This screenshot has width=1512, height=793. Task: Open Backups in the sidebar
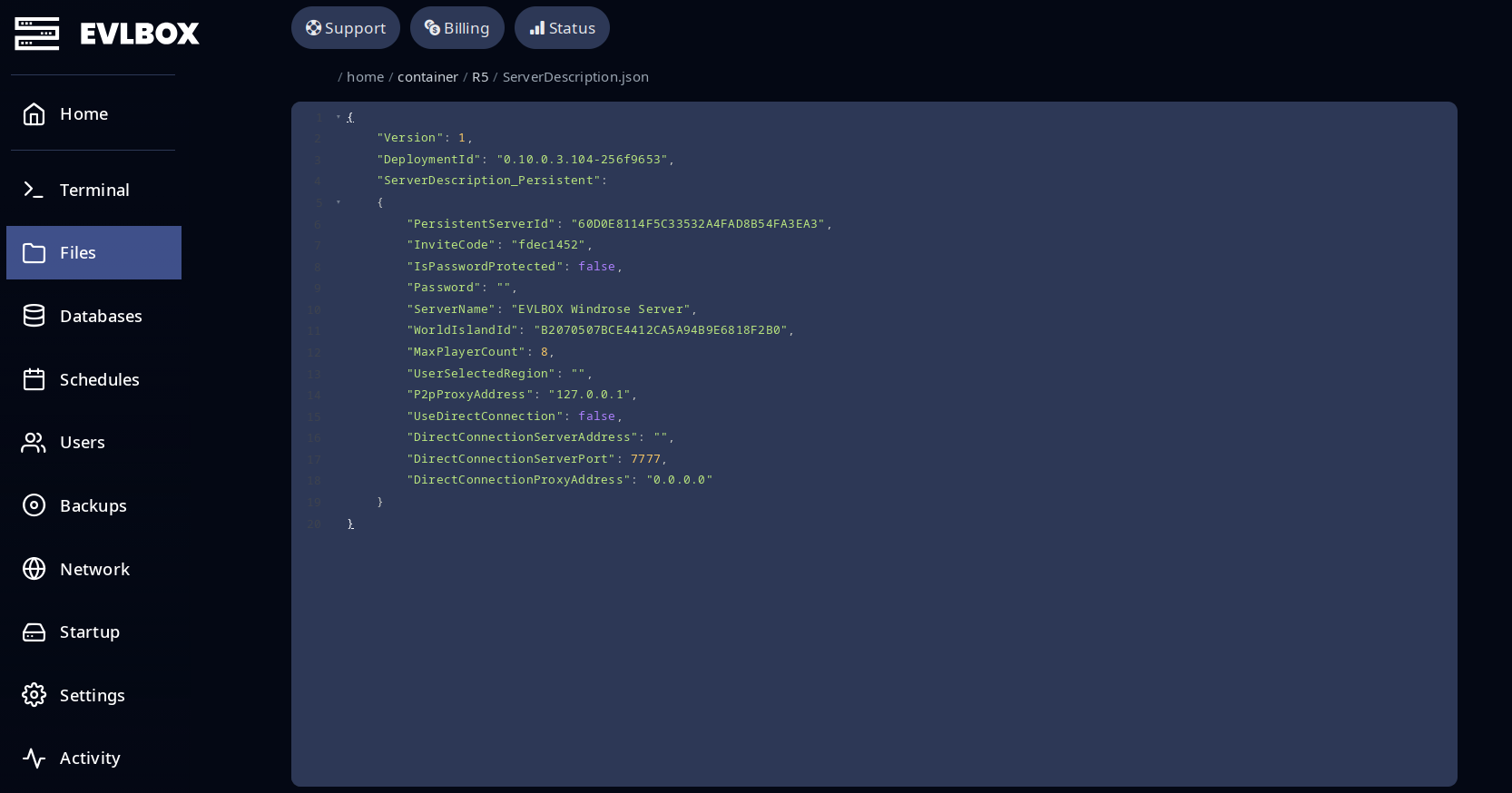[93, 505]
